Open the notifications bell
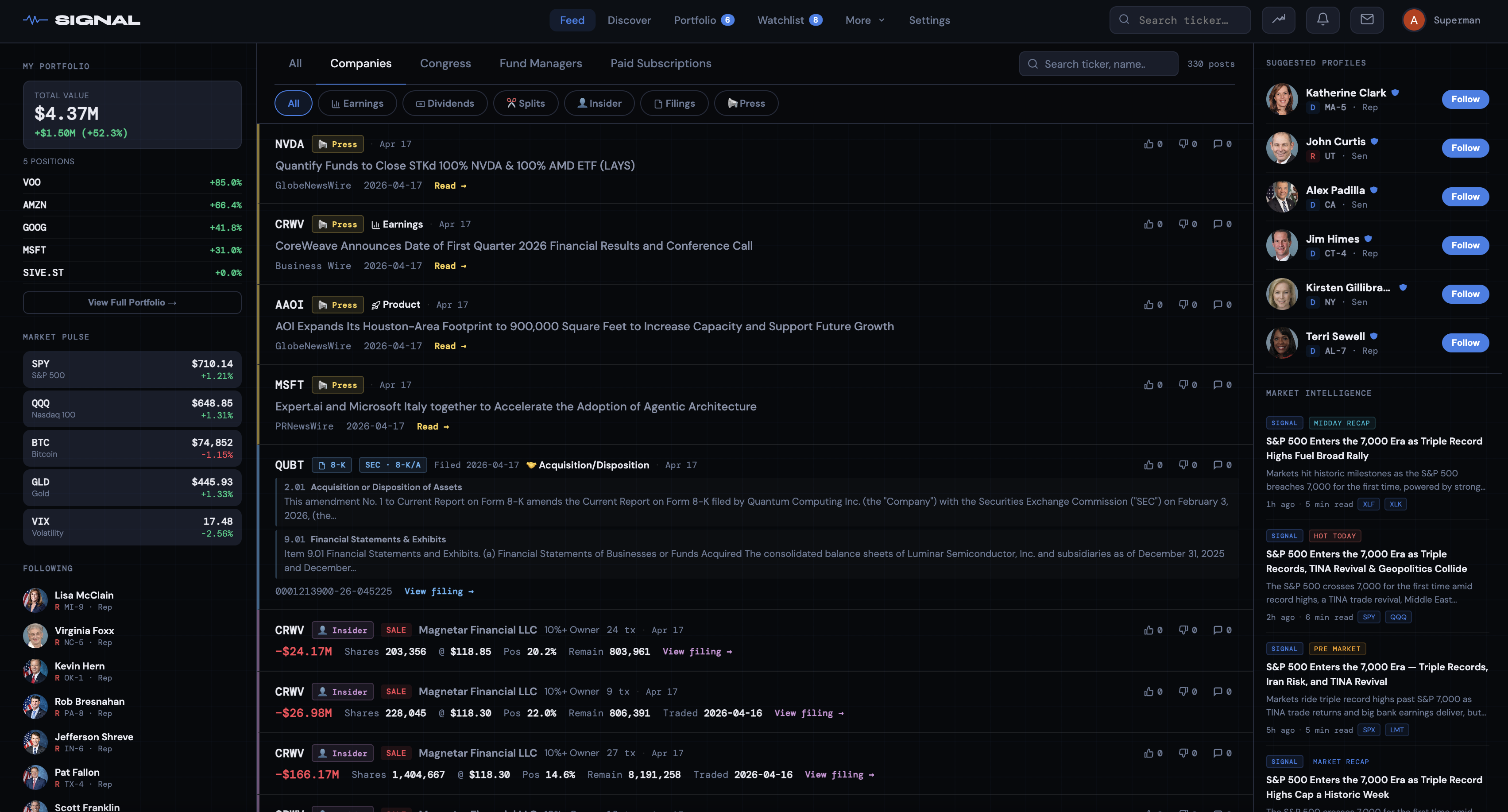Screen dimensions: 1508x812 coord(1323,19)
